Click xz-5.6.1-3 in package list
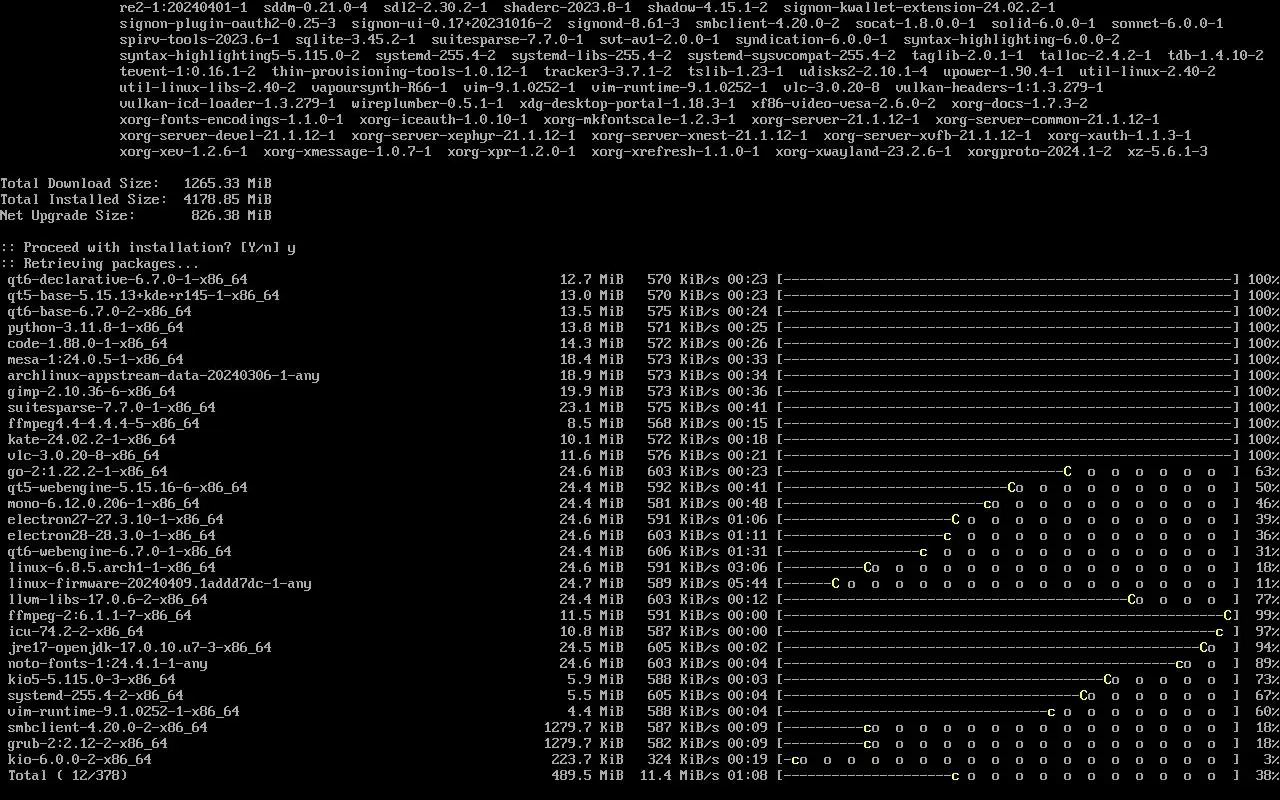The height and width of the screenshot is (800, 1280). (x=1168, y=151)
